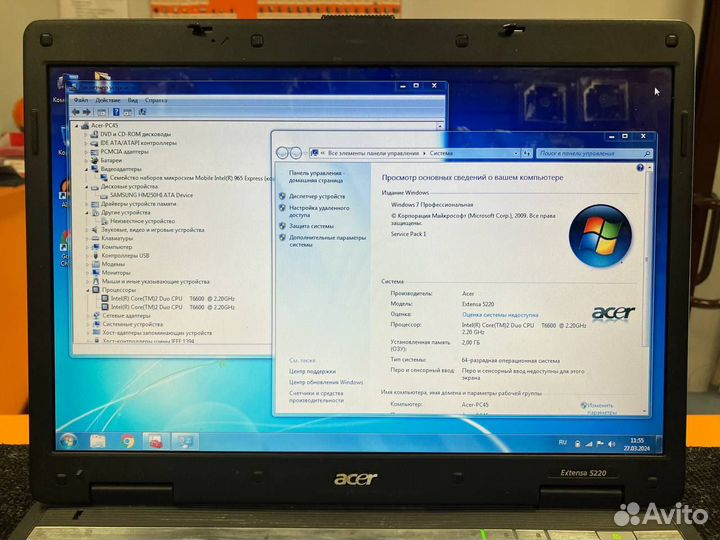The image size is (720, 540).
Task: Click the Компьютер category icon in tree
Action: coord(96,247)
